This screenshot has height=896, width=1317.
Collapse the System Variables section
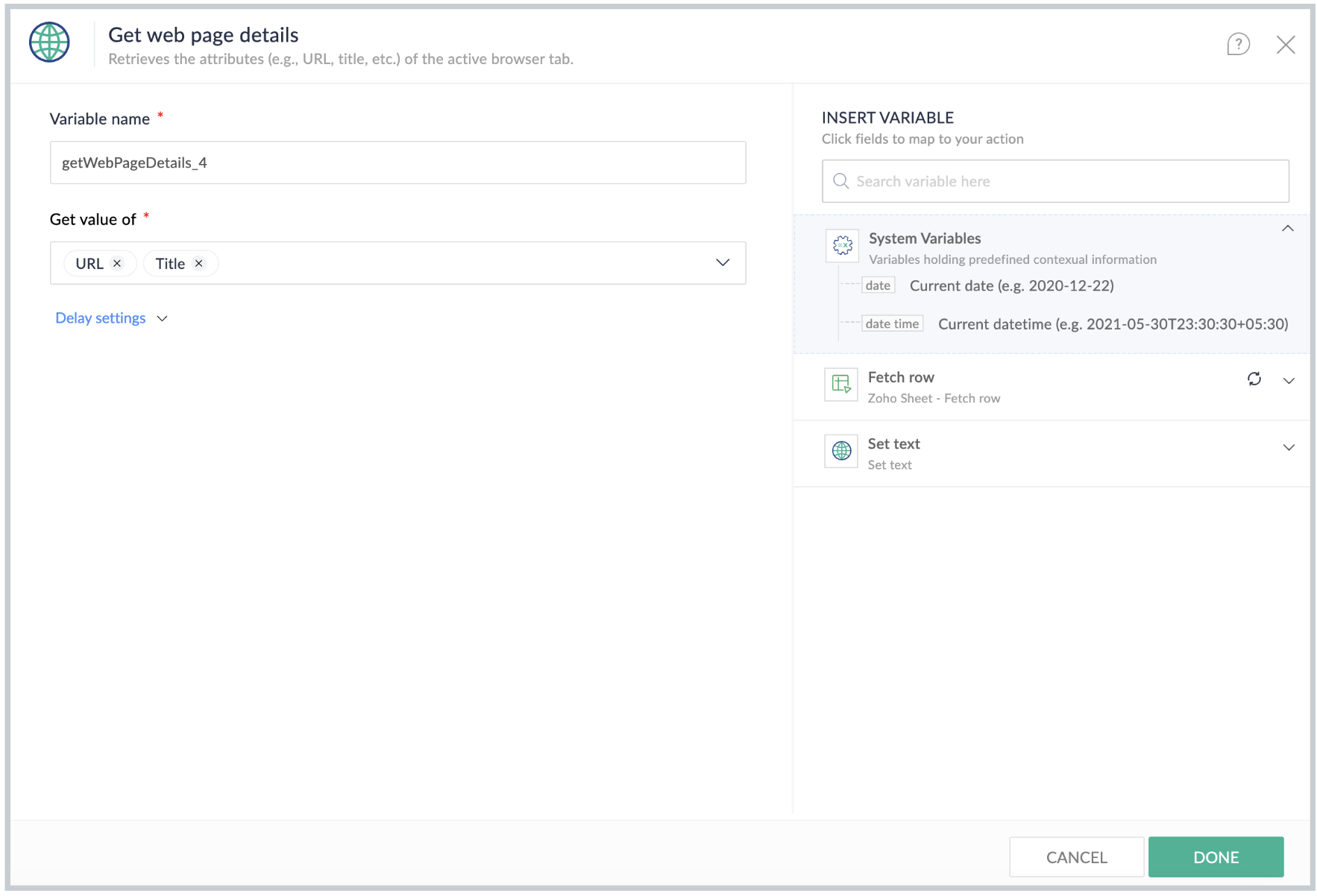1288,228
